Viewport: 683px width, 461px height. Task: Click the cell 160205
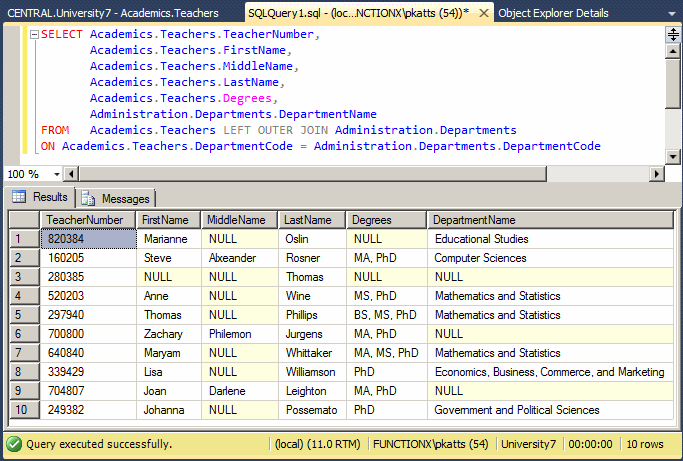pos(88,258)
